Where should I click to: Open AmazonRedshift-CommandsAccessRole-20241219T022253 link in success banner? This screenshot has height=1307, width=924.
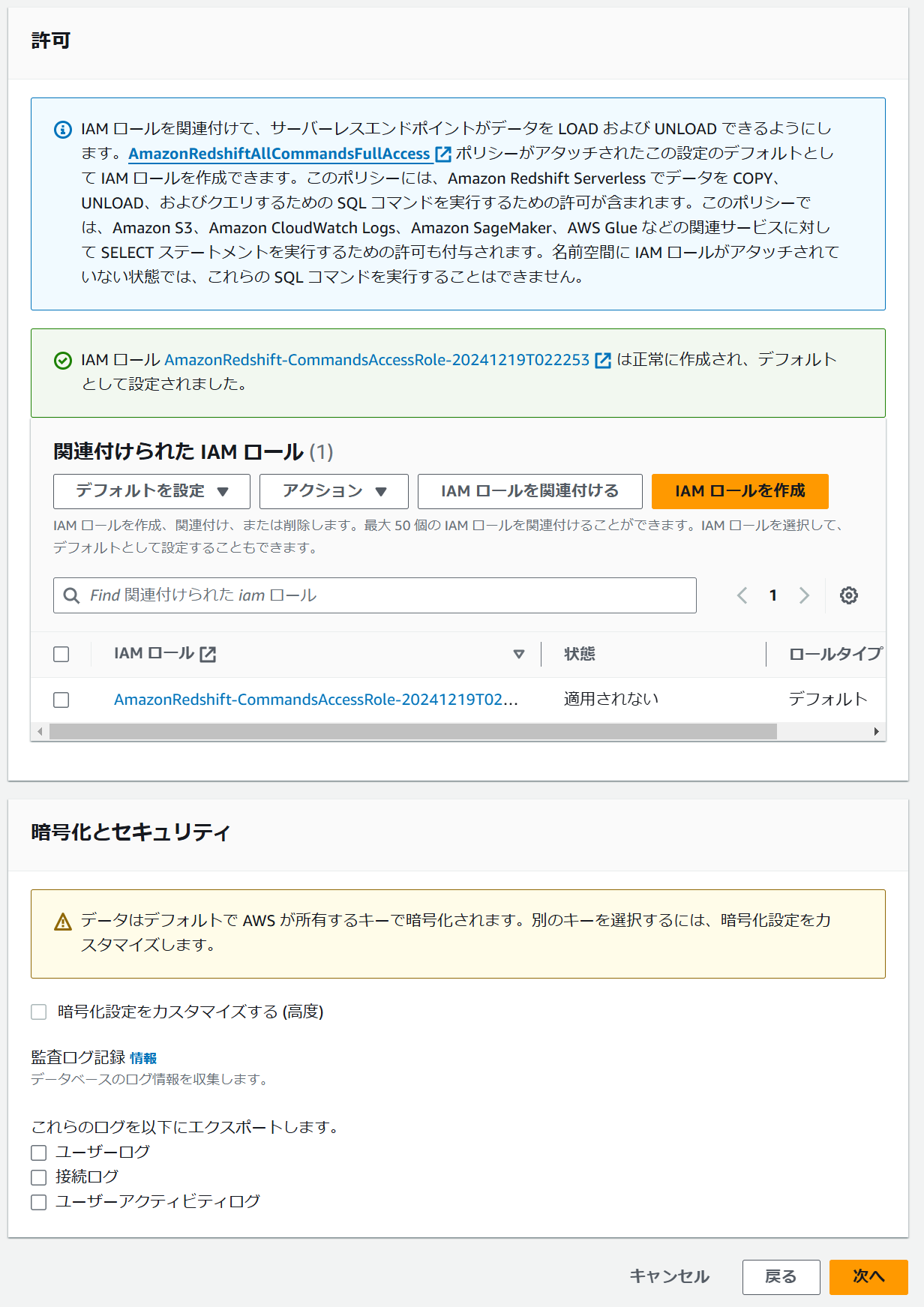(376, 360)
